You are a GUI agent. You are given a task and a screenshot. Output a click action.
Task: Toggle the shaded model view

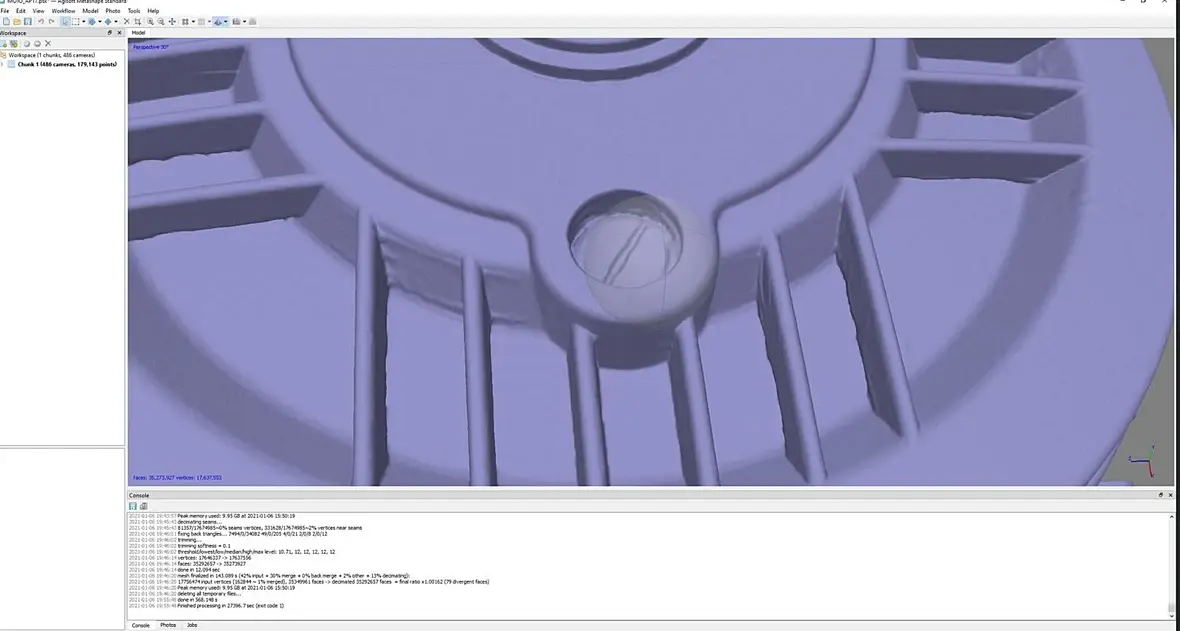217,22
